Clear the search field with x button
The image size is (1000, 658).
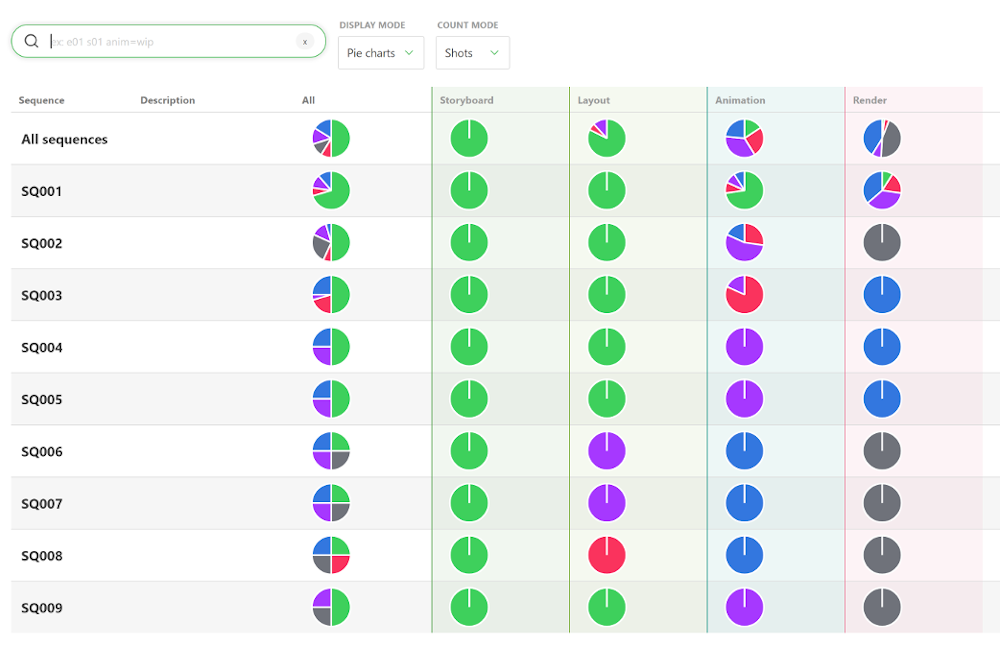[305, 41]
